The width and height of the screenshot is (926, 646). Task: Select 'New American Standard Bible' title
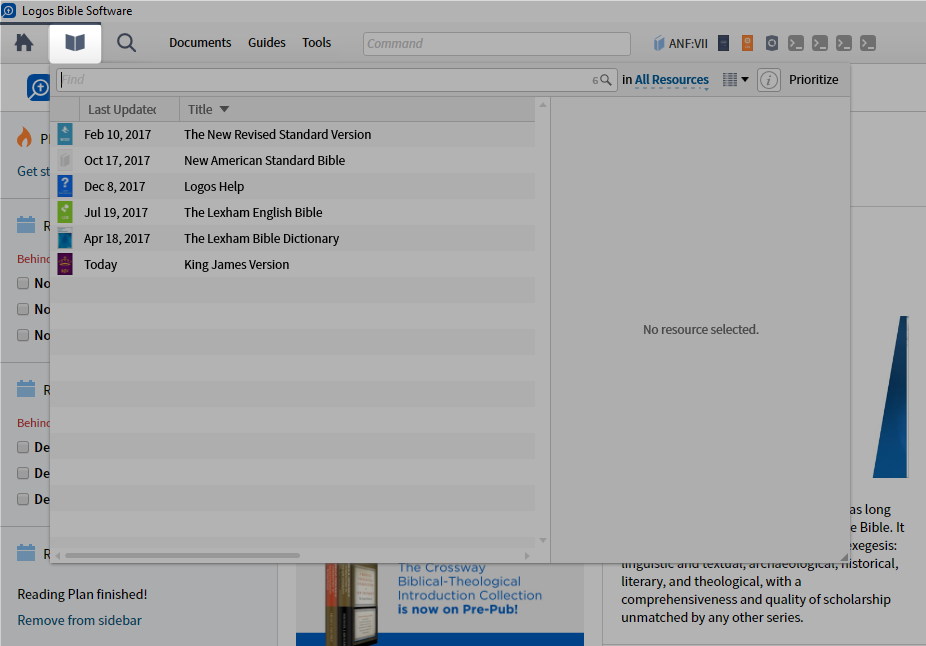click(265, 161)
